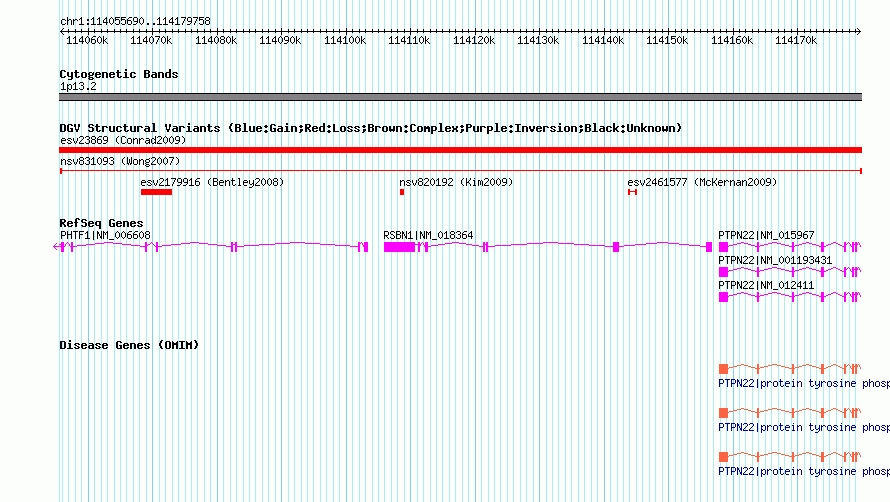Viewport: 890px width, 502px height.
Task: Click the PTPN22|NM_001193431 transcript label
Action: click(x=775, y=260)
